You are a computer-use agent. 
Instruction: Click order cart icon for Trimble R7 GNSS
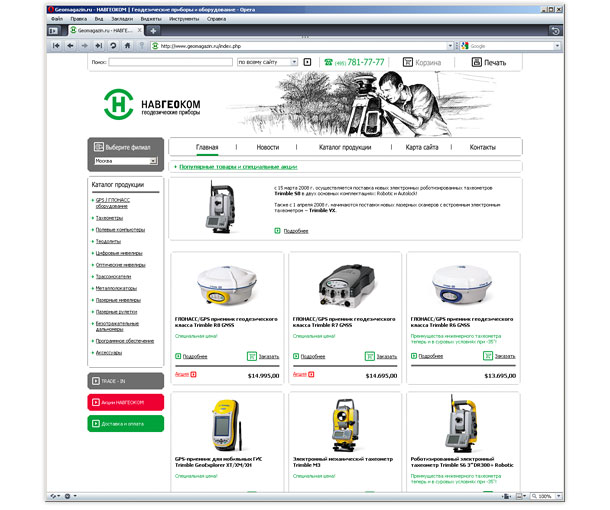point(370,356)
